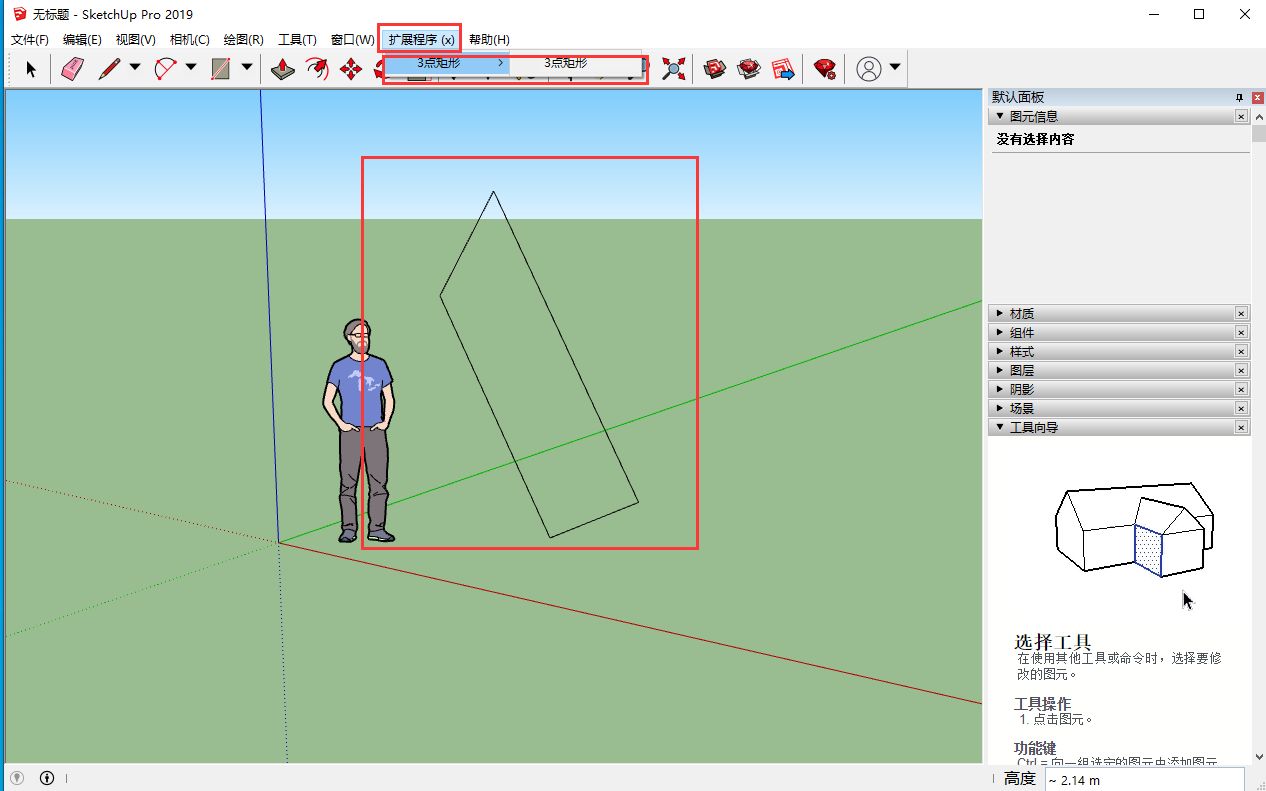
Task: Select the Push/Pull tool
Action: tap(283, 69)
